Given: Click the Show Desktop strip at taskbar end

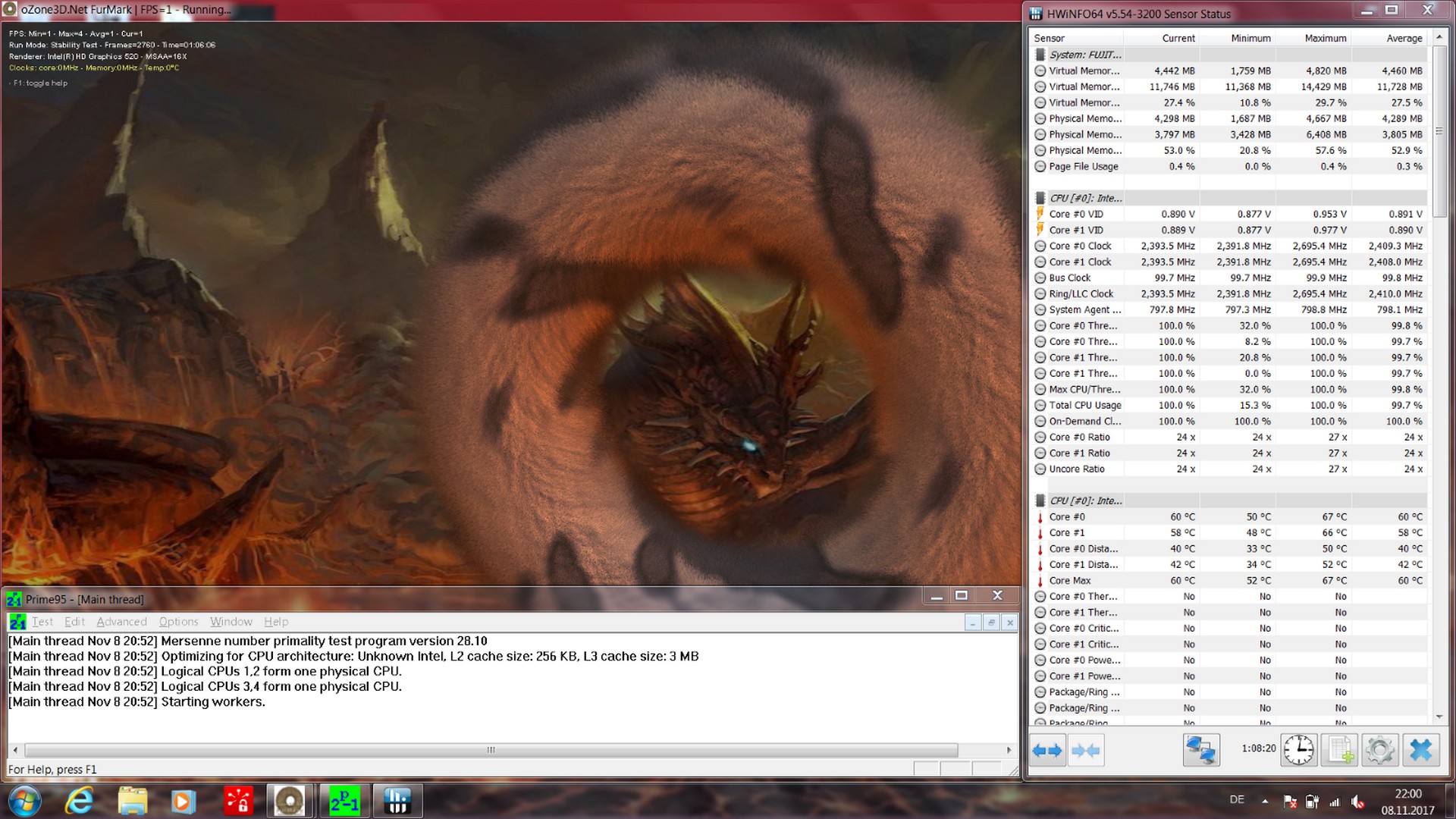Looking at the screenshot, I should [1450, 801].
